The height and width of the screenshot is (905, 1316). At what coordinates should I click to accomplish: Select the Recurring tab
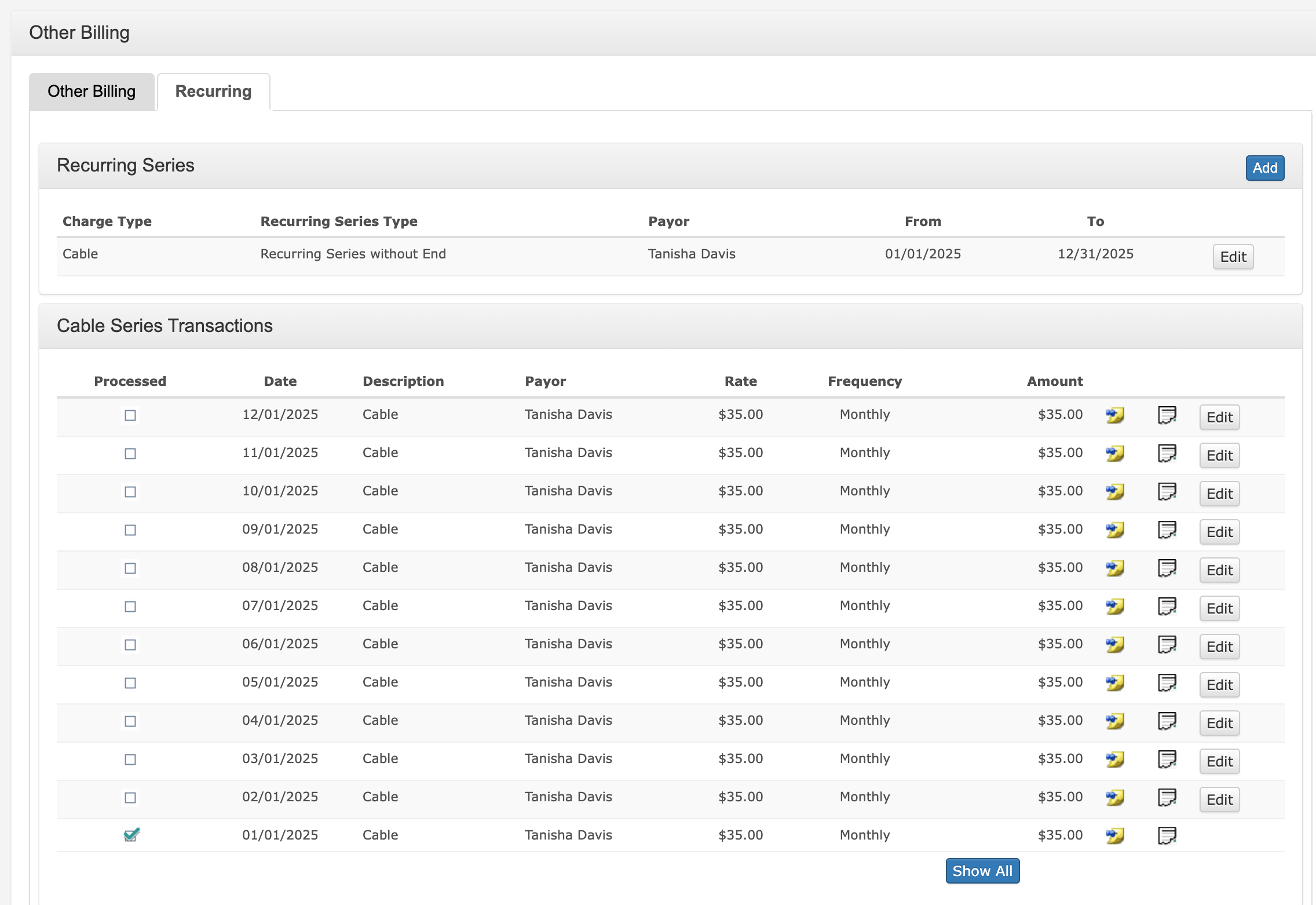[213, 92]
